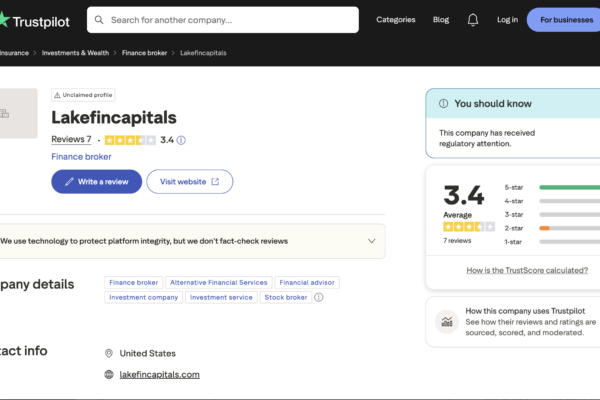This screenshot has height=400, width=600.
Task: Filter by the 1-star rating row
Action: pos(552,242)
